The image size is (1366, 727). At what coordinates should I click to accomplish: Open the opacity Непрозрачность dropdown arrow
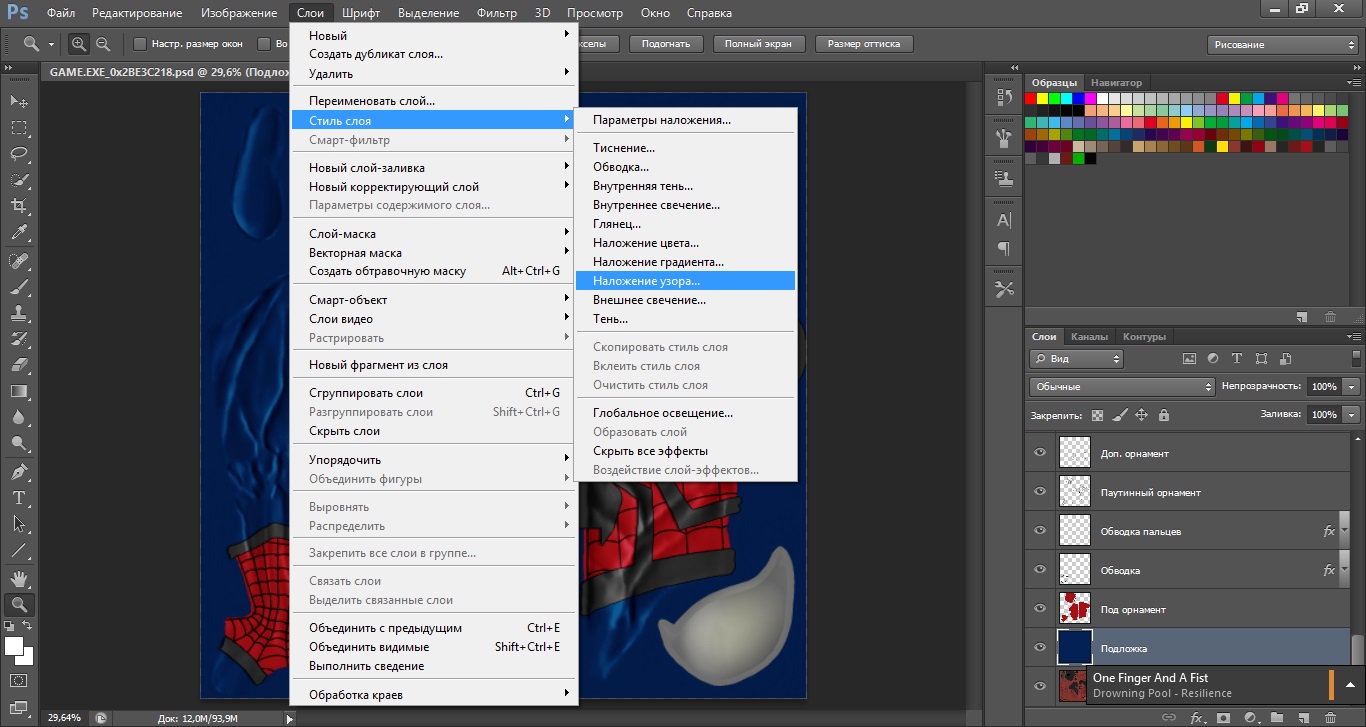coord(1352,386)
